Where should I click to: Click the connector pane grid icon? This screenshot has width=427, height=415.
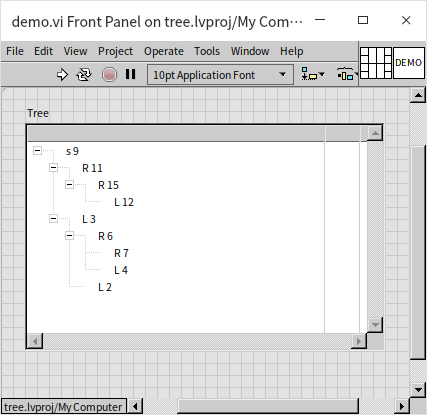[x=376, y=63]
